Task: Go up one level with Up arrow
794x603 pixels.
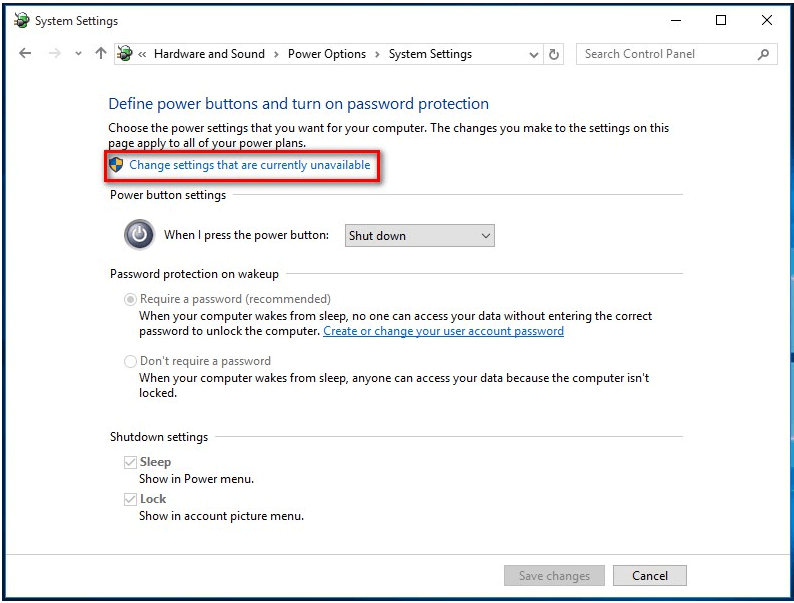Action: point(101,53)
